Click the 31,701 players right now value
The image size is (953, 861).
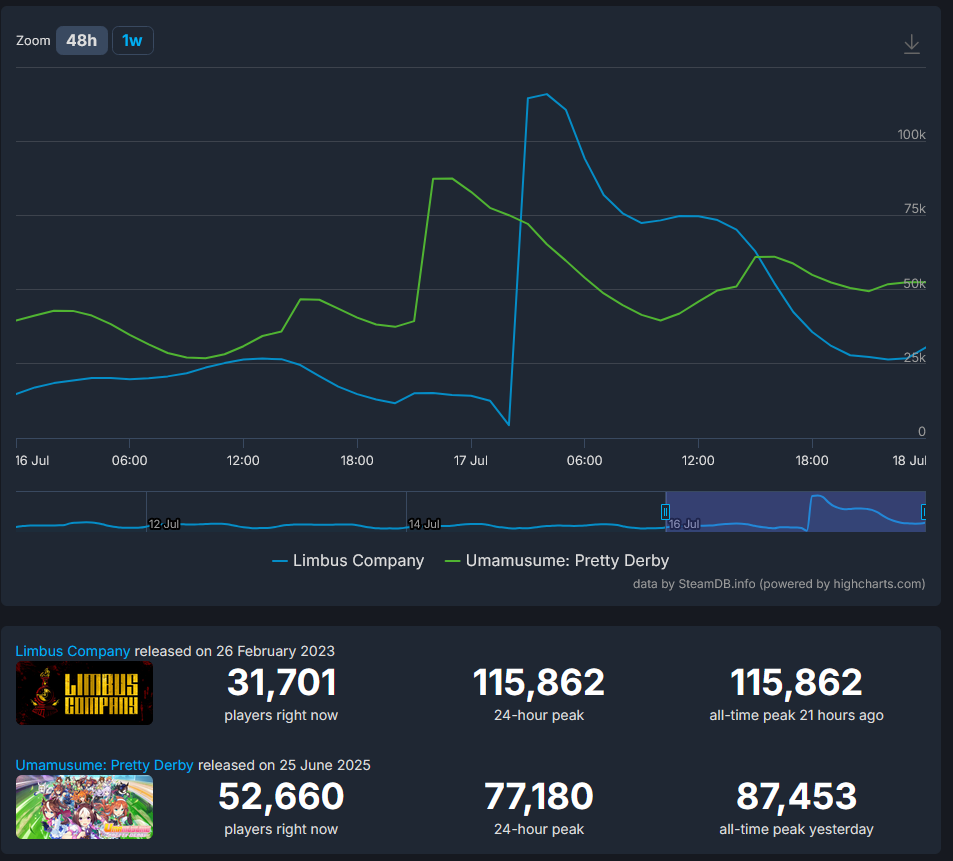(x=281, y=682)
